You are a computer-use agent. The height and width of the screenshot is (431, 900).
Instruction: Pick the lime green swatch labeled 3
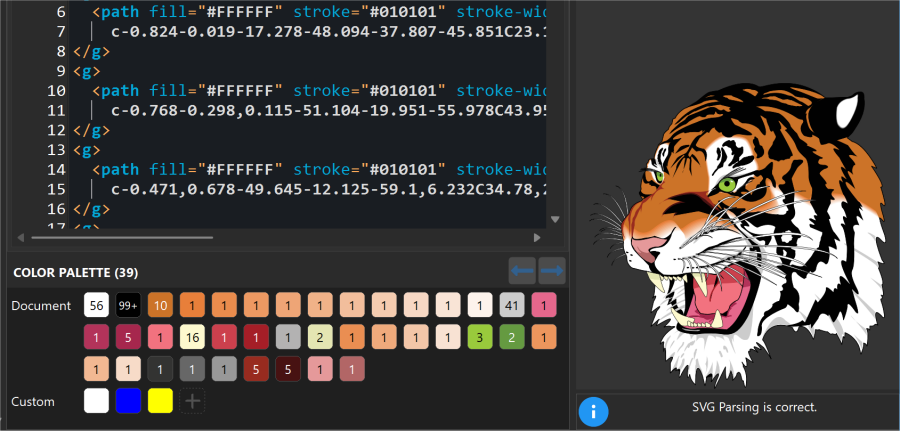480,337
